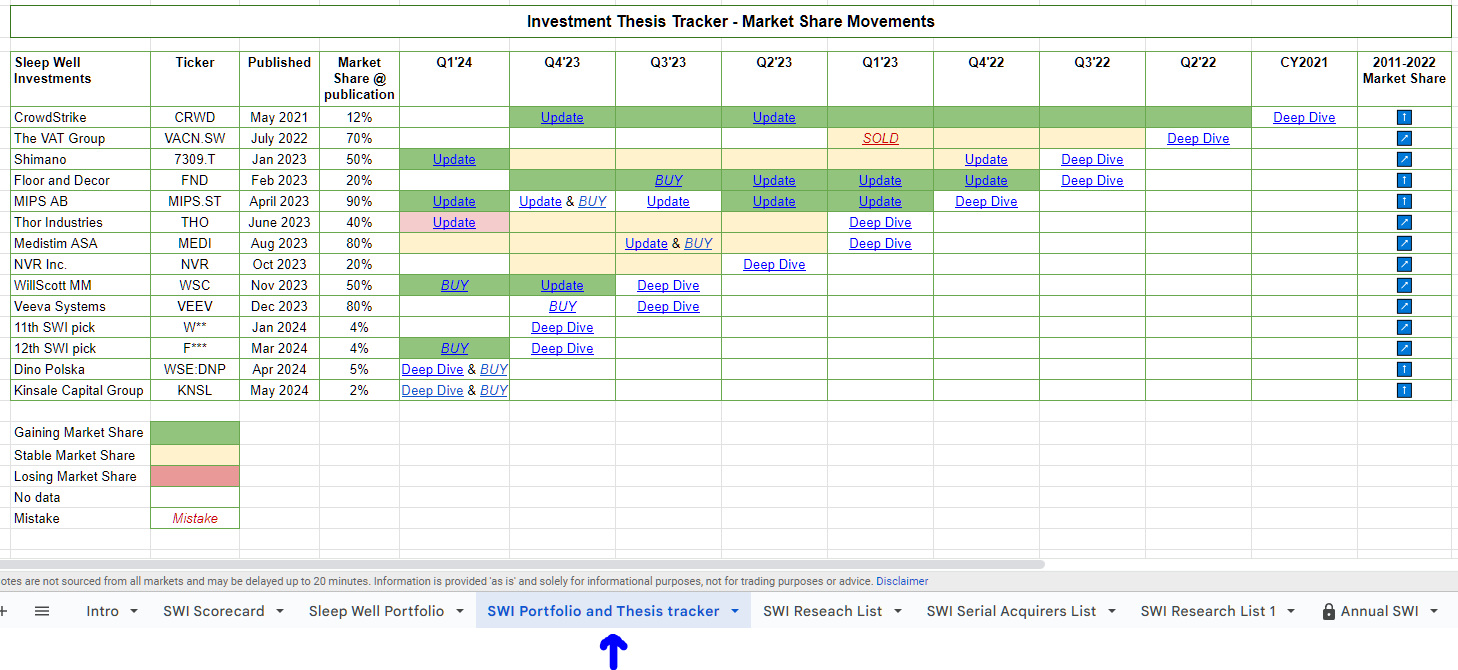Image resolution: width=1458 pixels, height=670 pixels.
Task: Select the red Mistake legend cell
Action: [195, 518]
